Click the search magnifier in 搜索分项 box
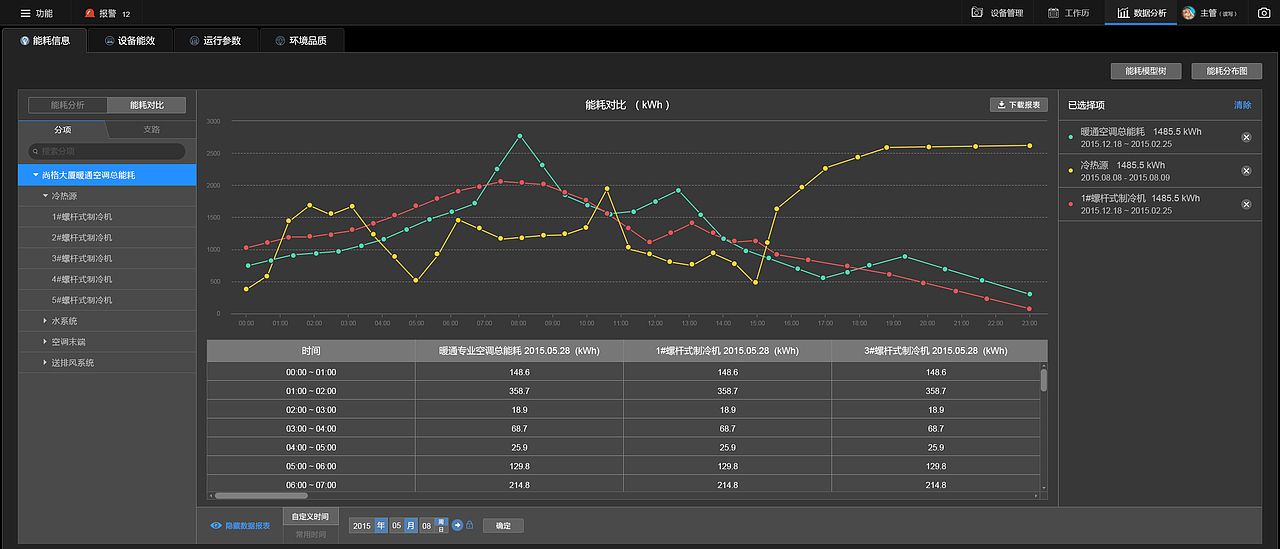This screenshot has height=549, width=1280. [35, 151]
